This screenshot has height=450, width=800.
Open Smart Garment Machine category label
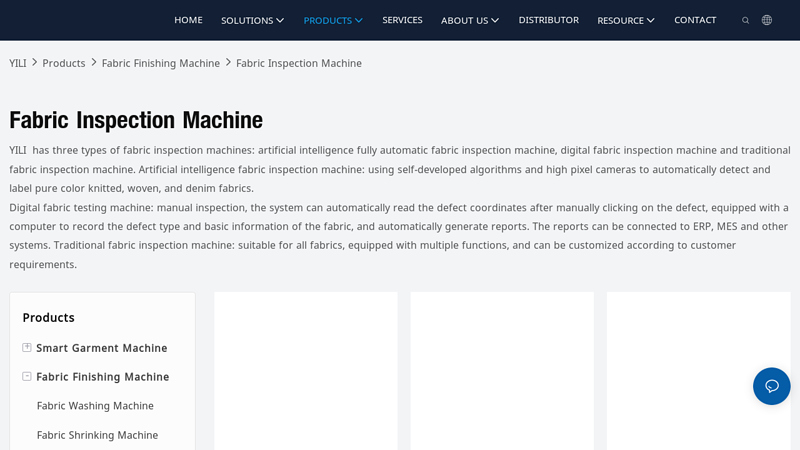pos(102,348)
